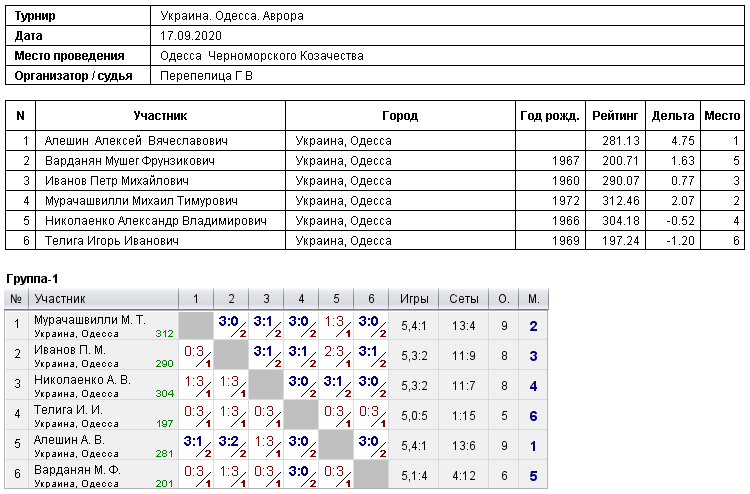This screenshot has height=494, width=750.
Task: Click green rating 197 in group table
Action: (x=165, y=424)
